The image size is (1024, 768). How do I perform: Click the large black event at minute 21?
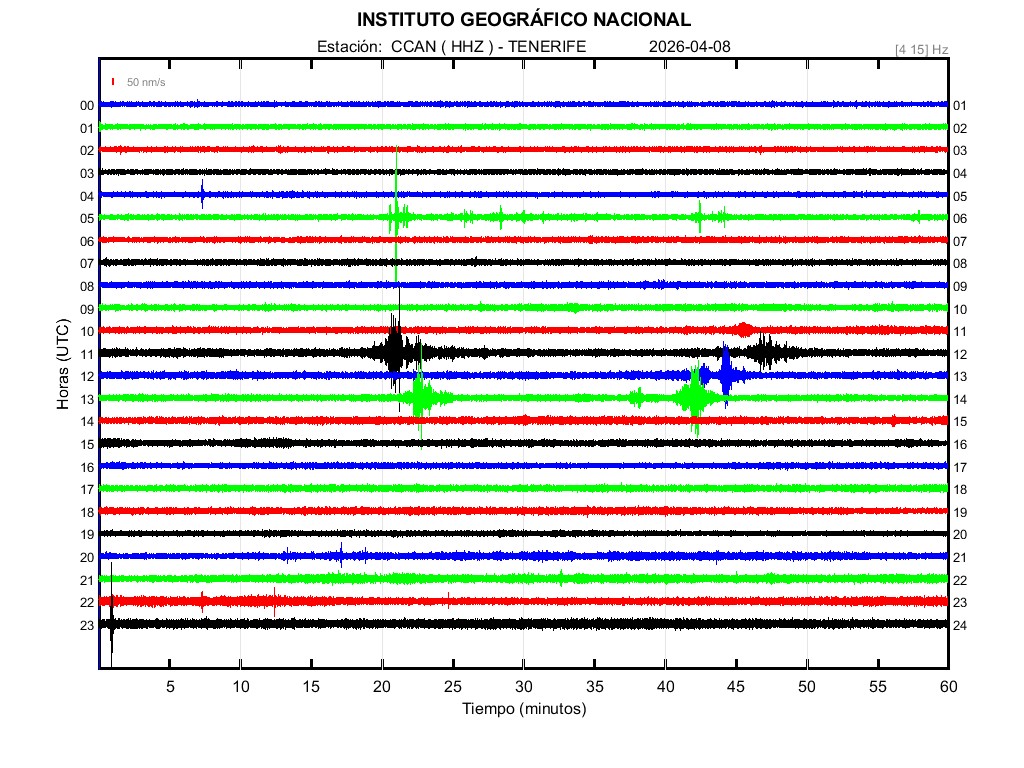point(395,352)
